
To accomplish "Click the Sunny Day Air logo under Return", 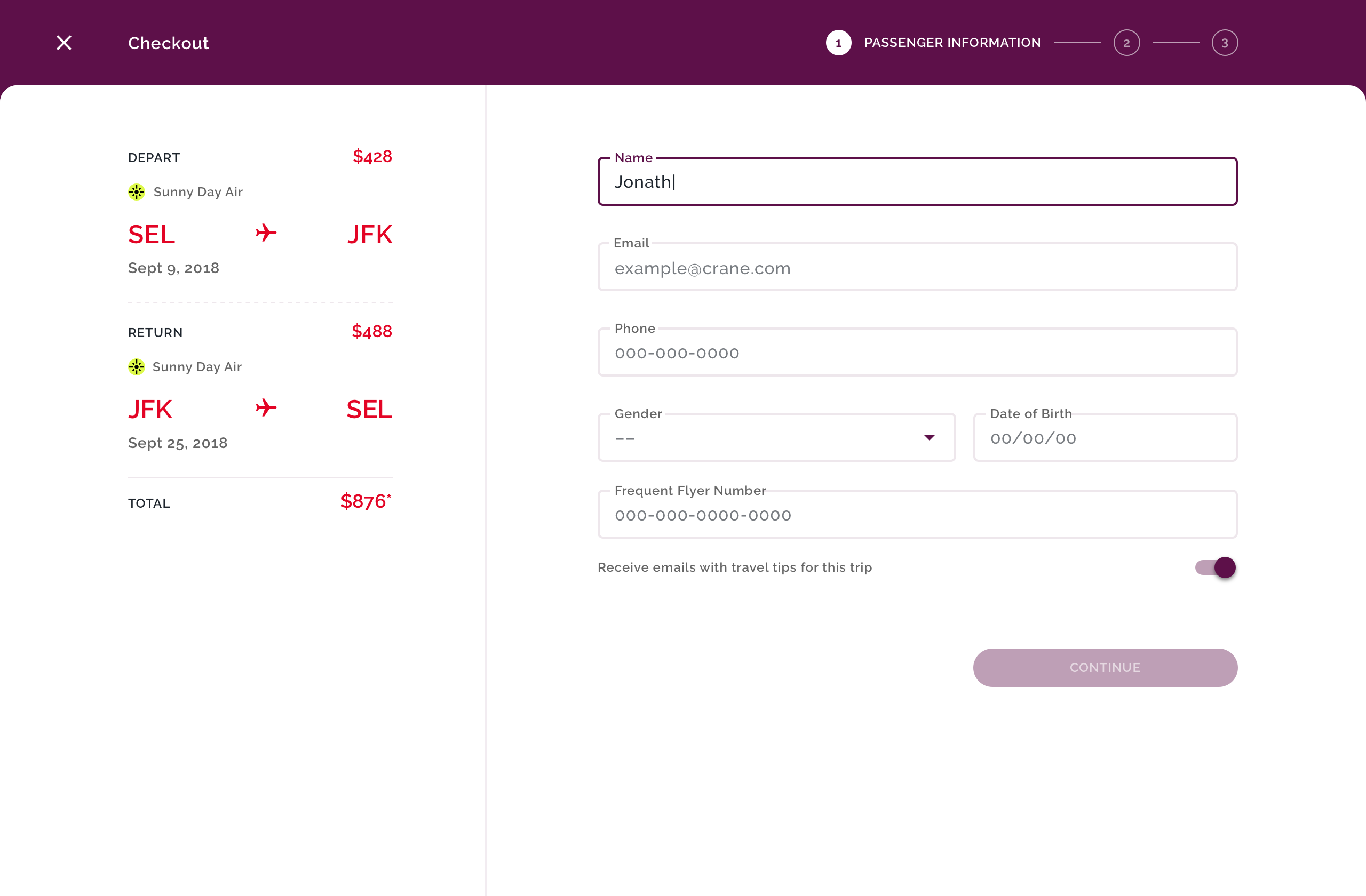I will pyautogui.click(x=137, y=367).
